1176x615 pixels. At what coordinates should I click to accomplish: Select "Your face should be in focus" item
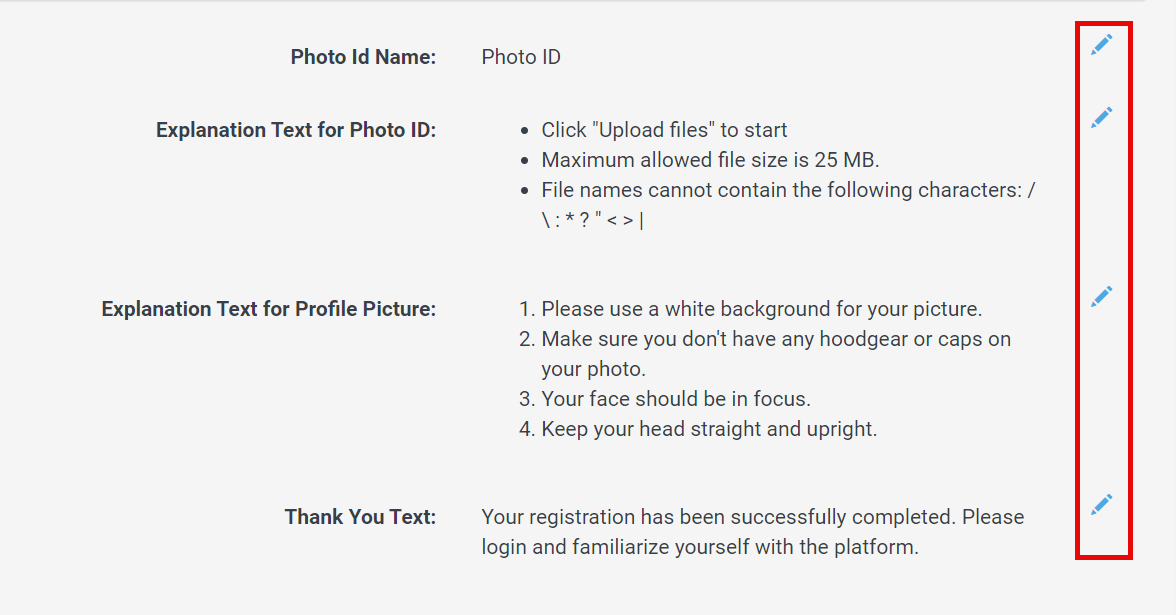tap(664, 399)
